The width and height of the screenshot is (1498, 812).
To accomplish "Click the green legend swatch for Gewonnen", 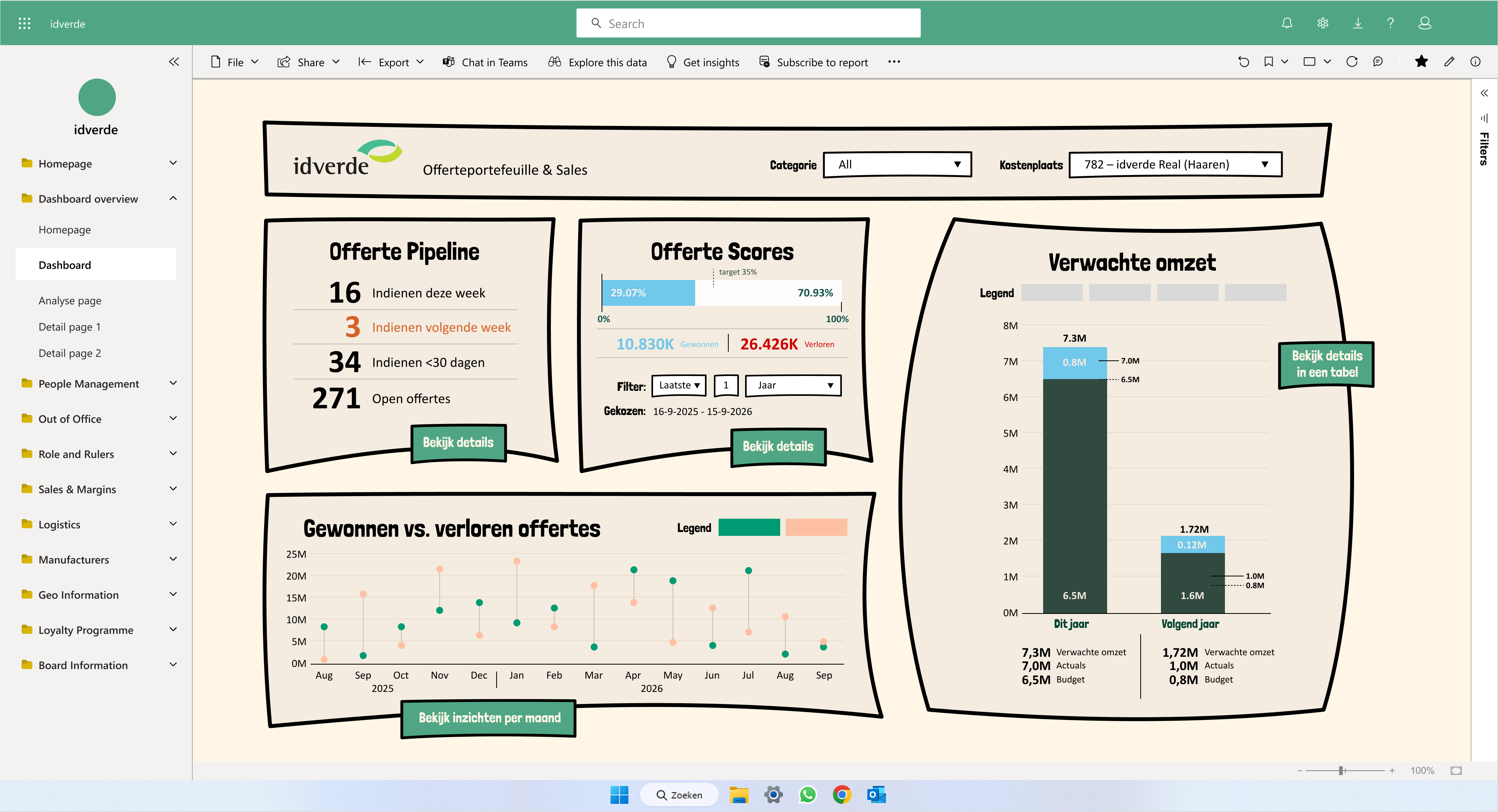I will coord(749,527).
